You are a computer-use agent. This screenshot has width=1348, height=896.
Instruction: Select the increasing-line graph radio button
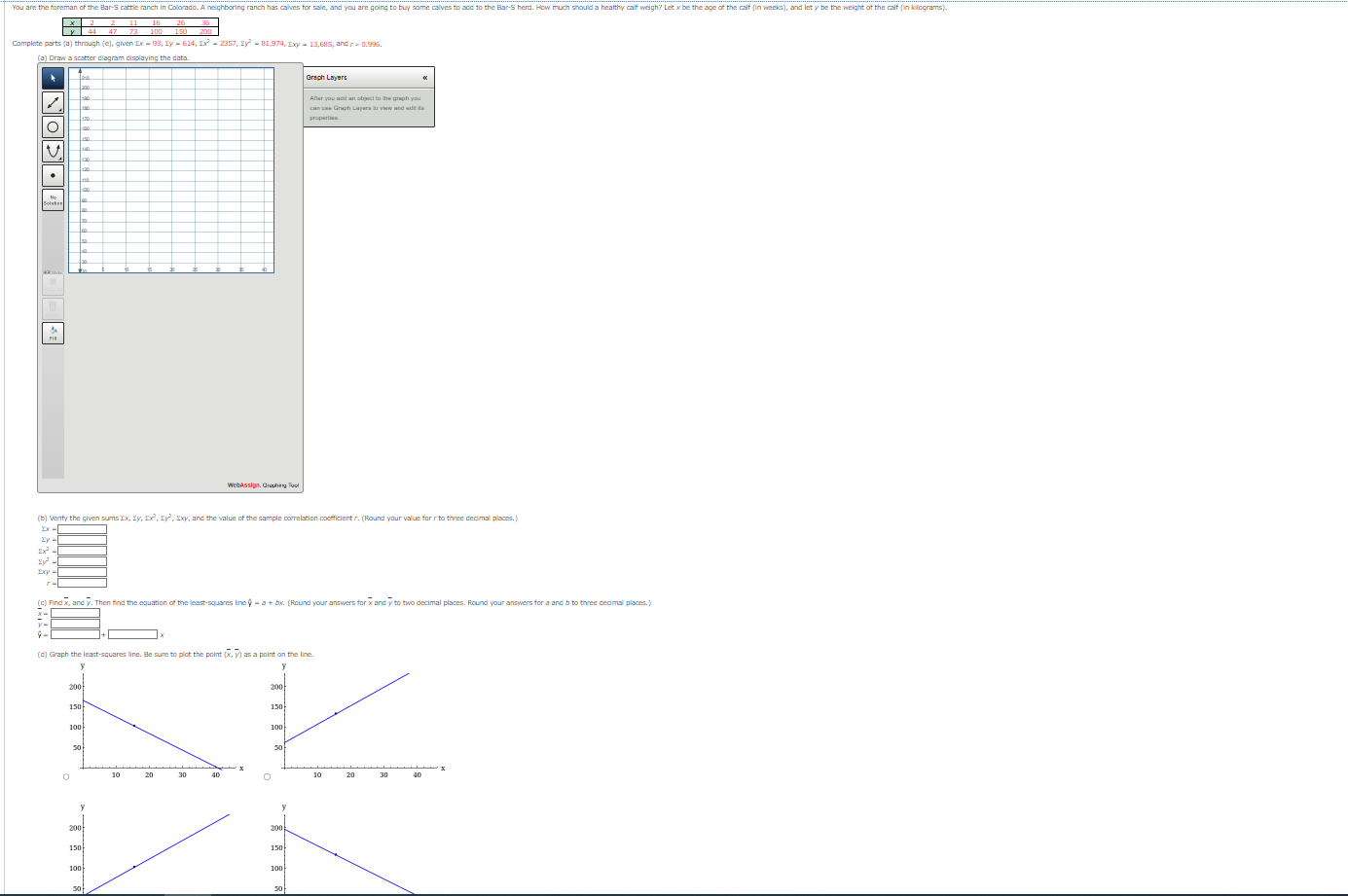(267, 775)
